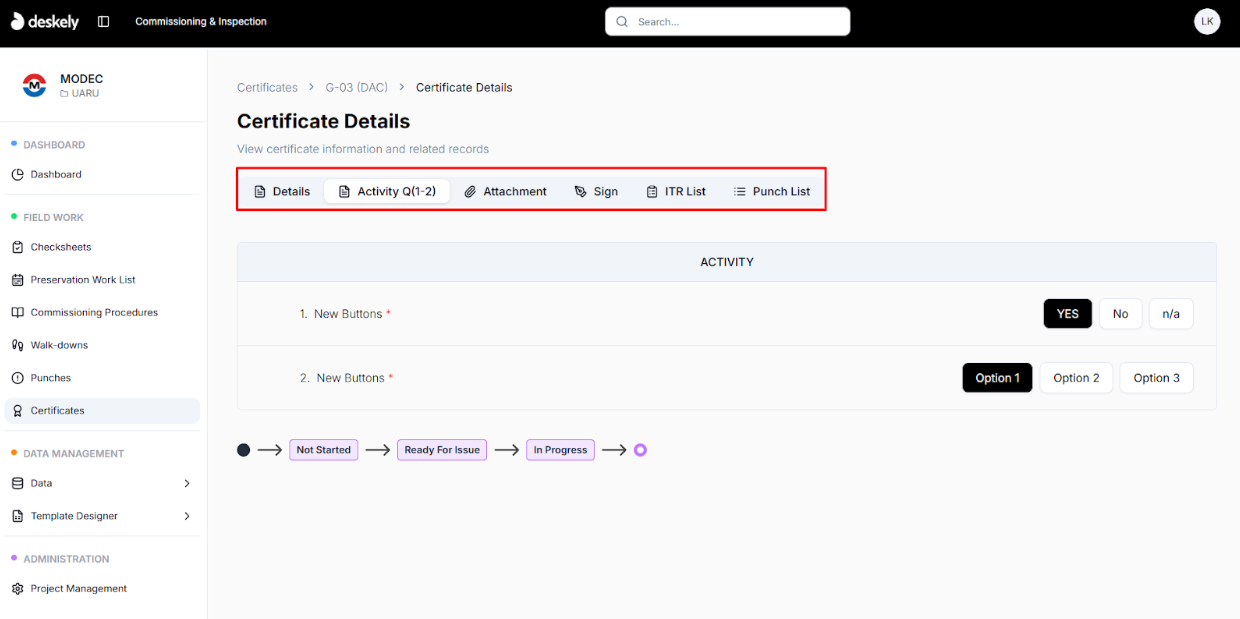
Task: Expand the Template Designer chevron
Action: coord(187,516)
